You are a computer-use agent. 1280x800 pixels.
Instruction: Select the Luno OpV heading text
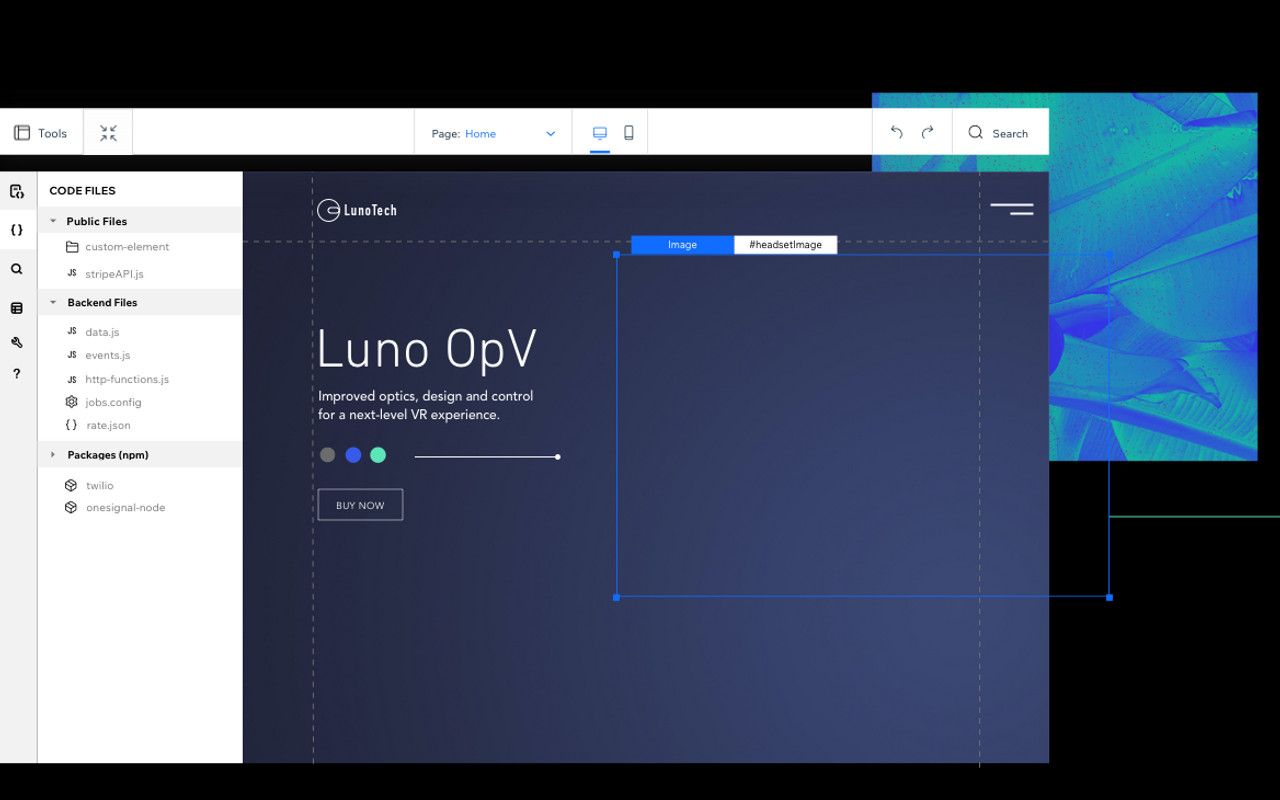427,349
